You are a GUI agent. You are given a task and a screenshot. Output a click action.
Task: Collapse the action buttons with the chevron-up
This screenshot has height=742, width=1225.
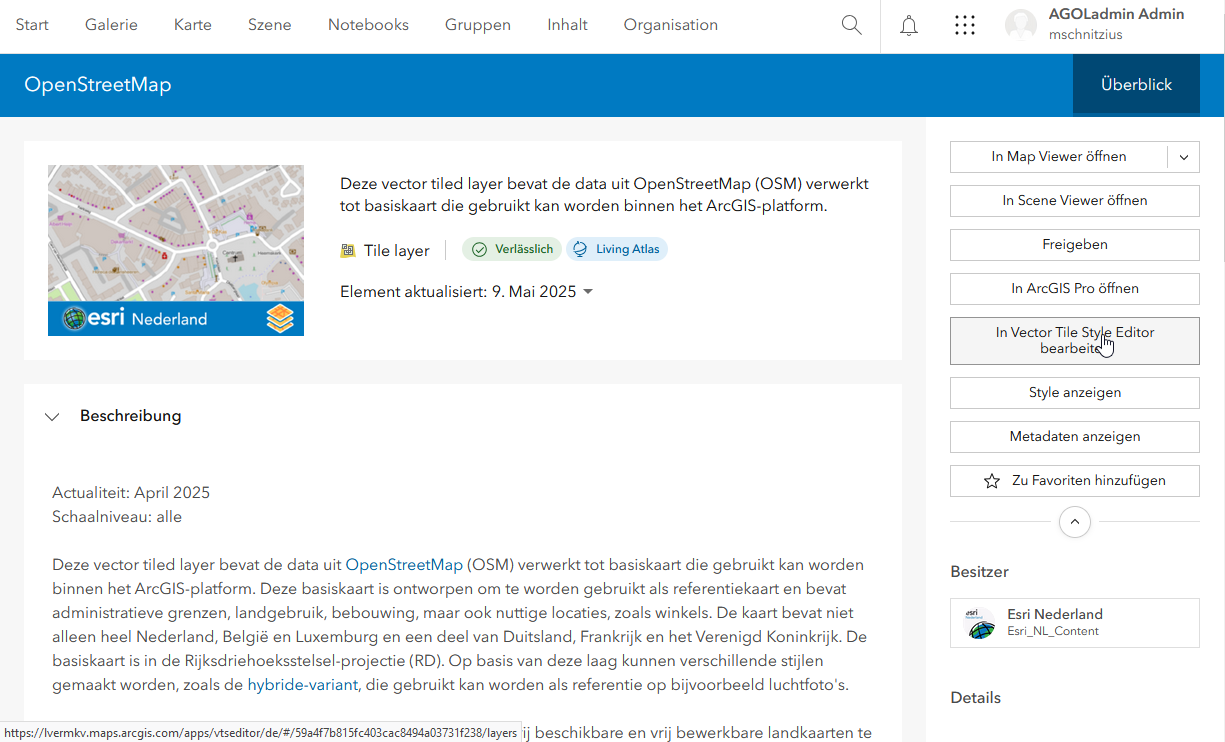1075,522
